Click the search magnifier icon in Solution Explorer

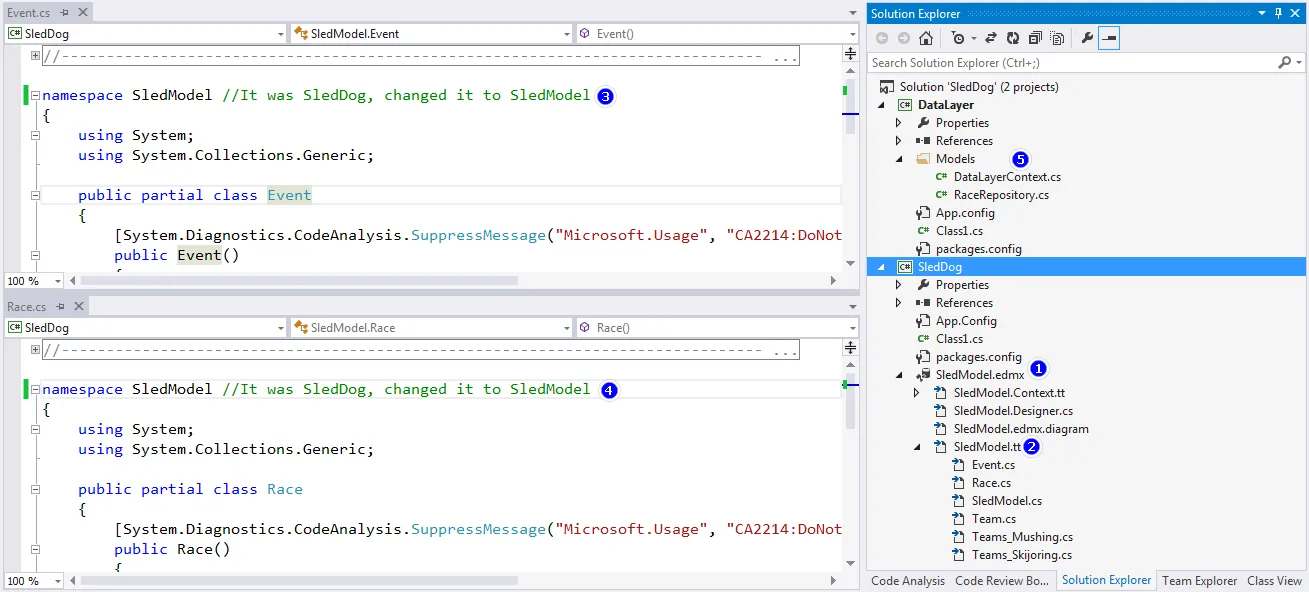click(1285, 62)
